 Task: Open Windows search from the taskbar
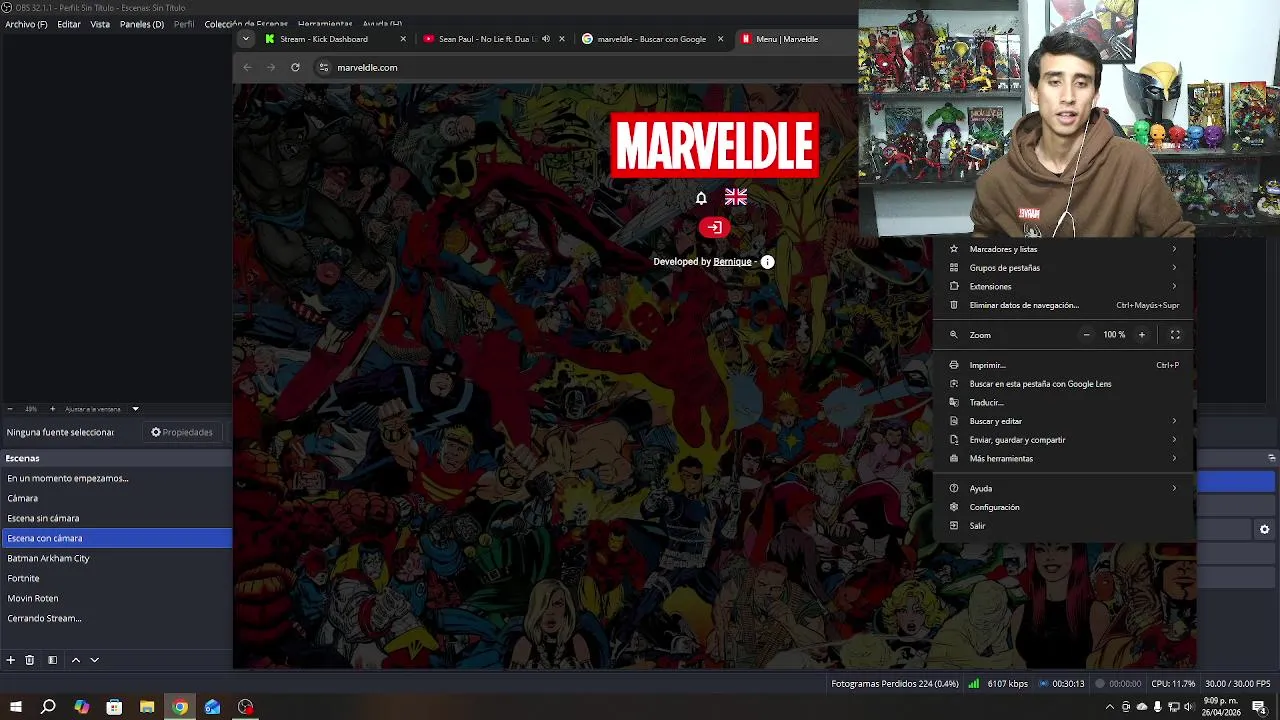point(48,707)
